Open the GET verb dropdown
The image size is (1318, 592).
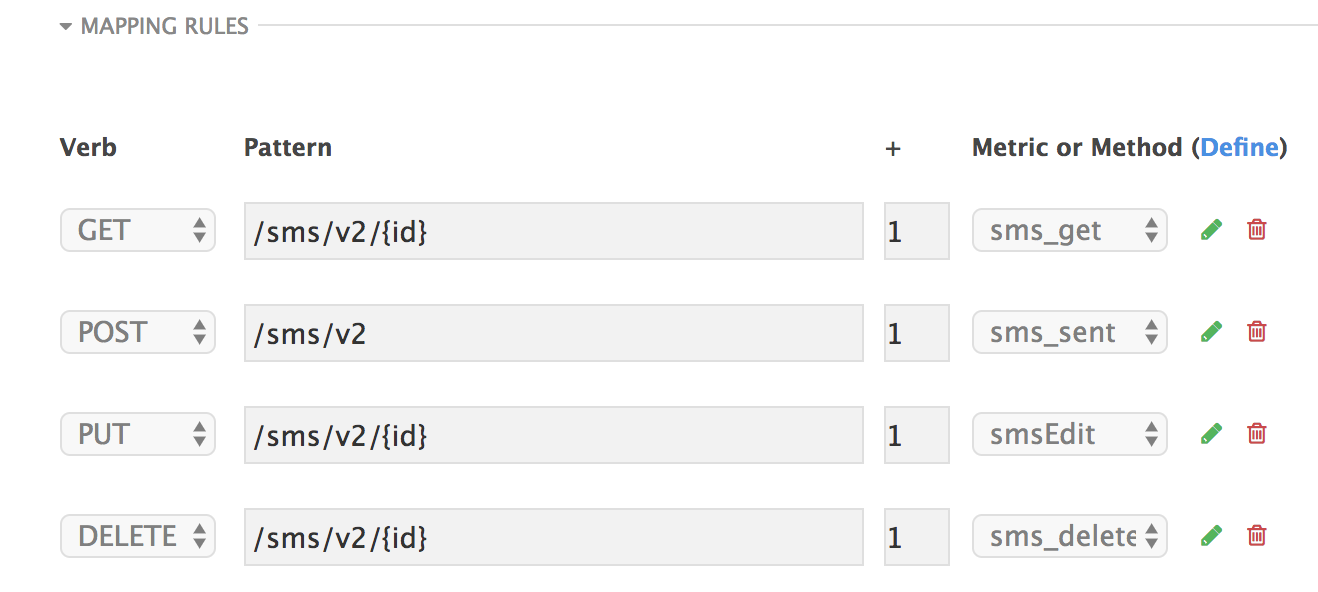click(x=138, y=231)
